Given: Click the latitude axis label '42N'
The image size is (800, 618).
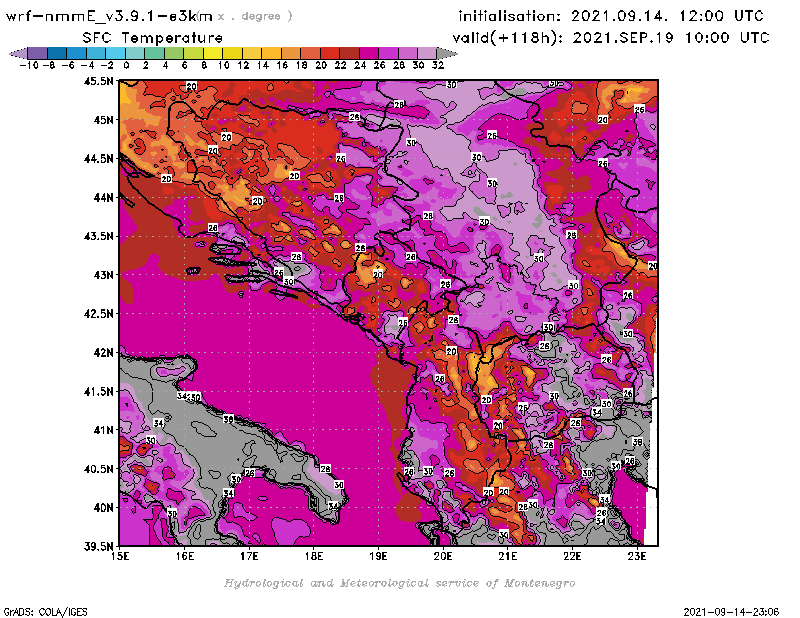Looking at the screenshot, I should tap(104, 353).
